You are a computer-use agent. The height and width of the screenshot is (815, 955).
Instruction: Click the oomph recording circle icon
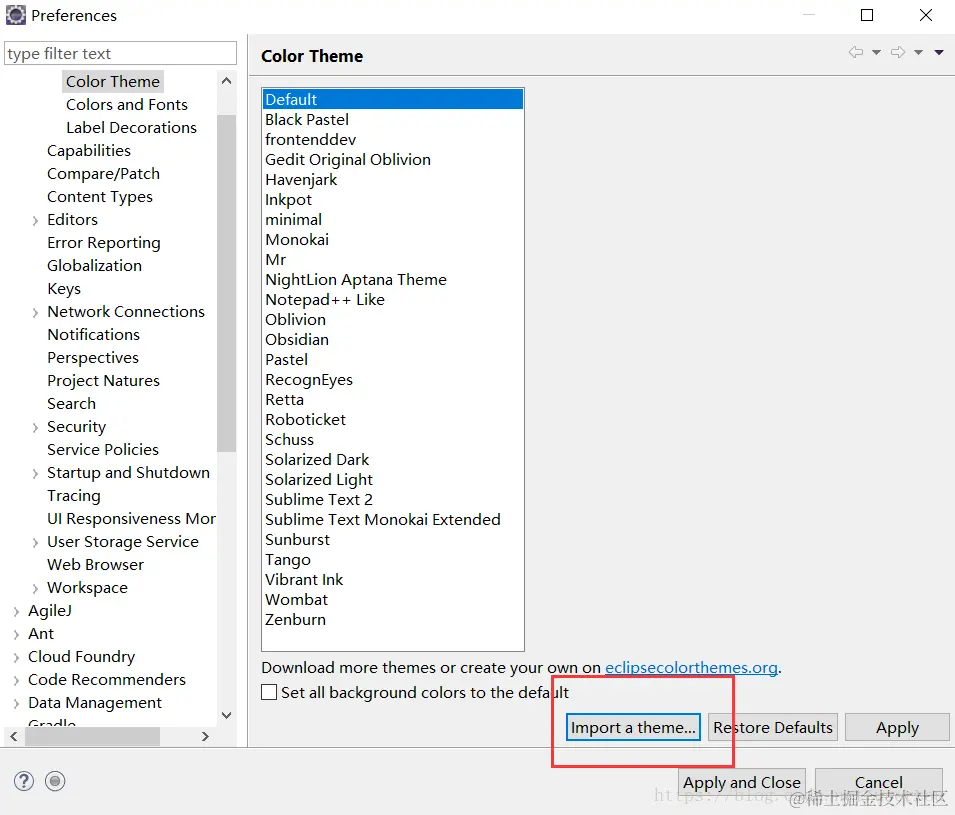(55, 781)
